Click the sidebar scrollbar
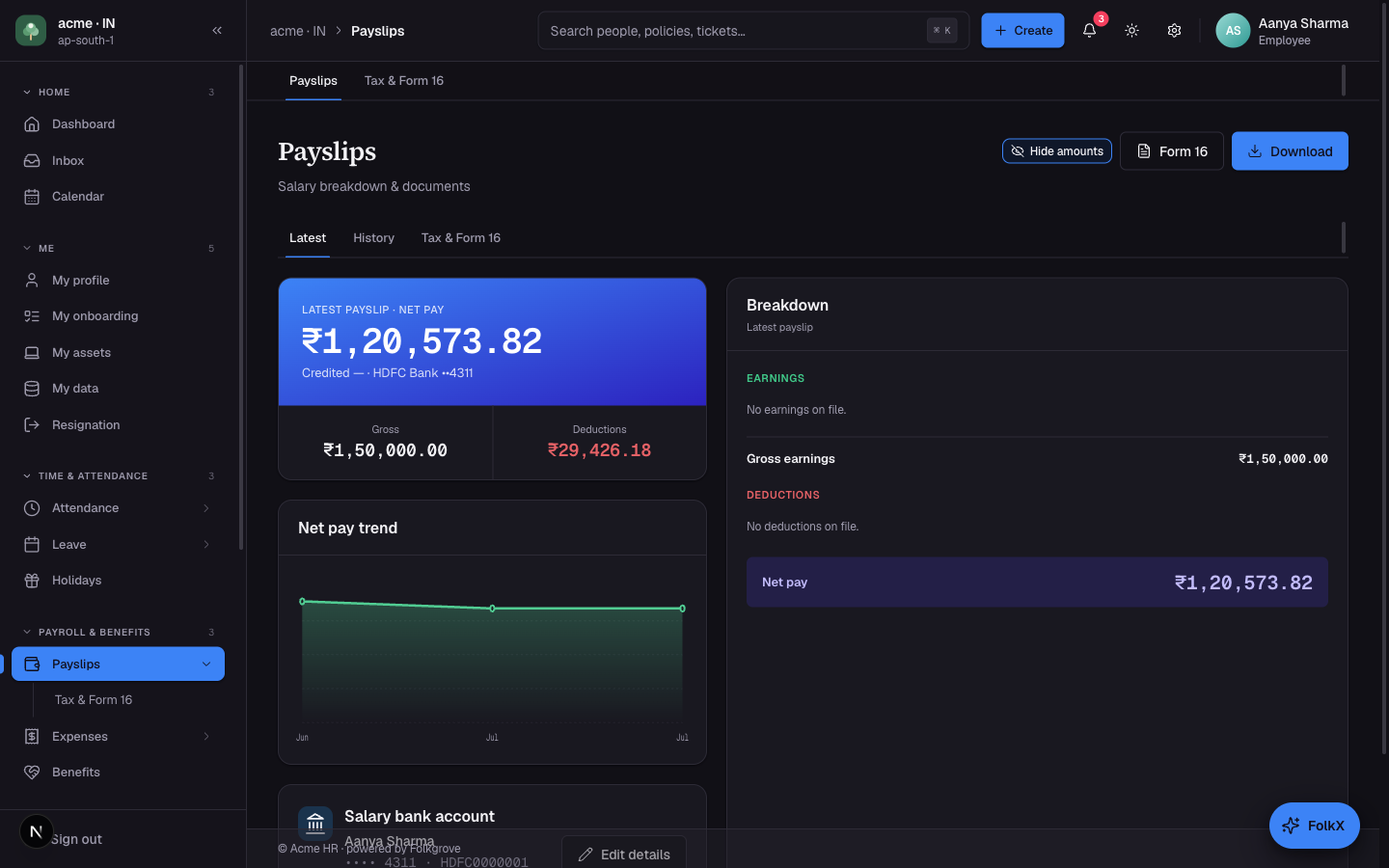This screenshot has height=868, width=1389. (241, 307)
